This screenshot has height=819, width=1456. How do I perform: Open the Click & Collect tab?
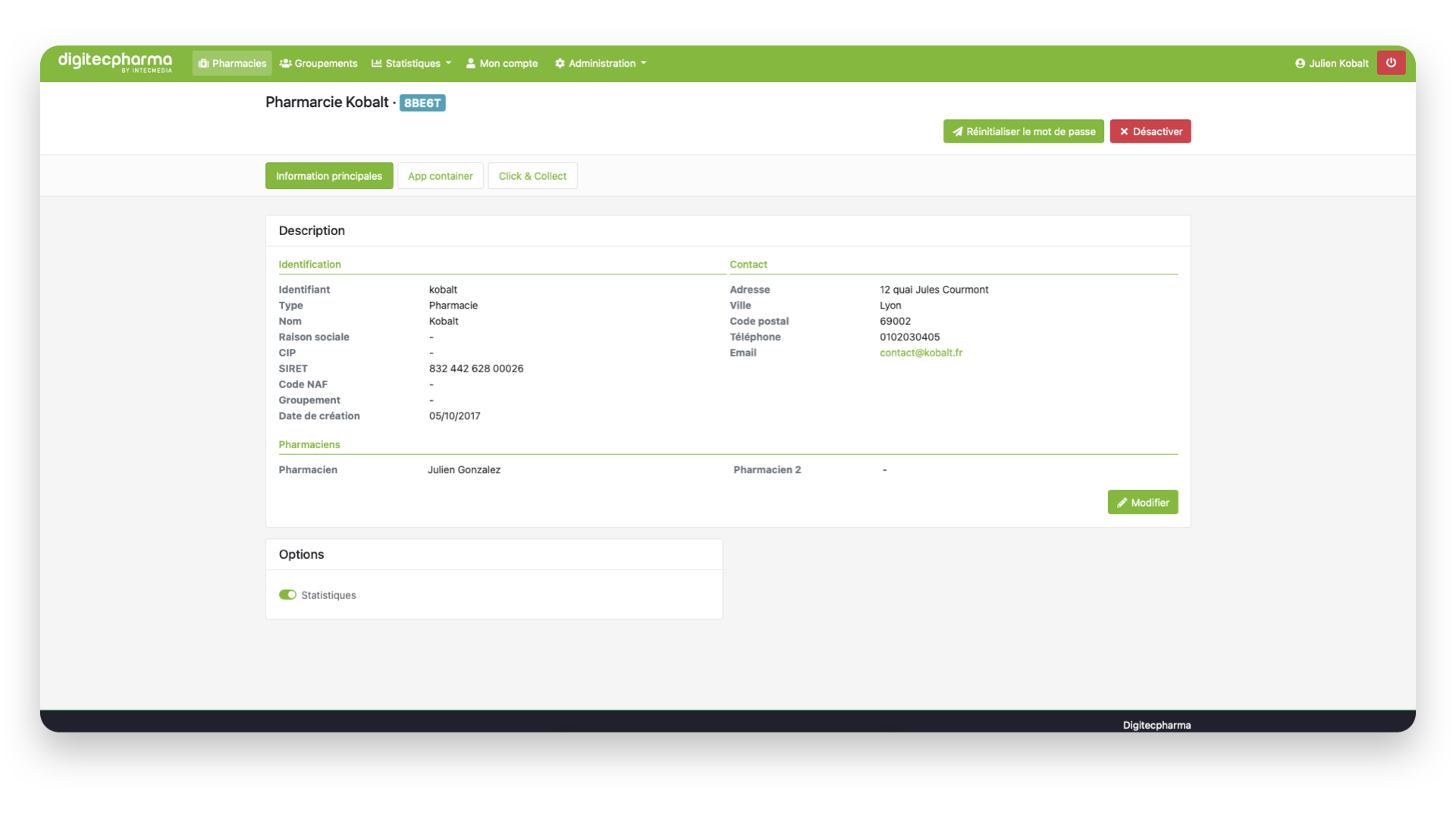click(x=532, y=176)
